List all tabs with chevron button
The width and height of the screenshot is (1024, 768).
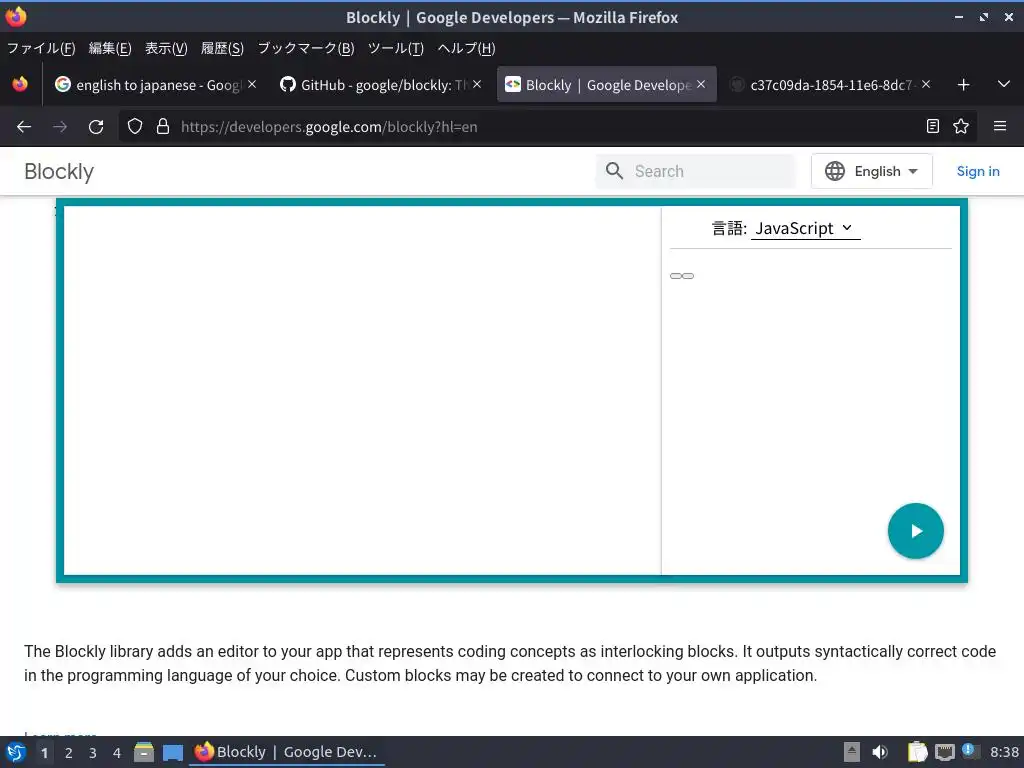1004,84
